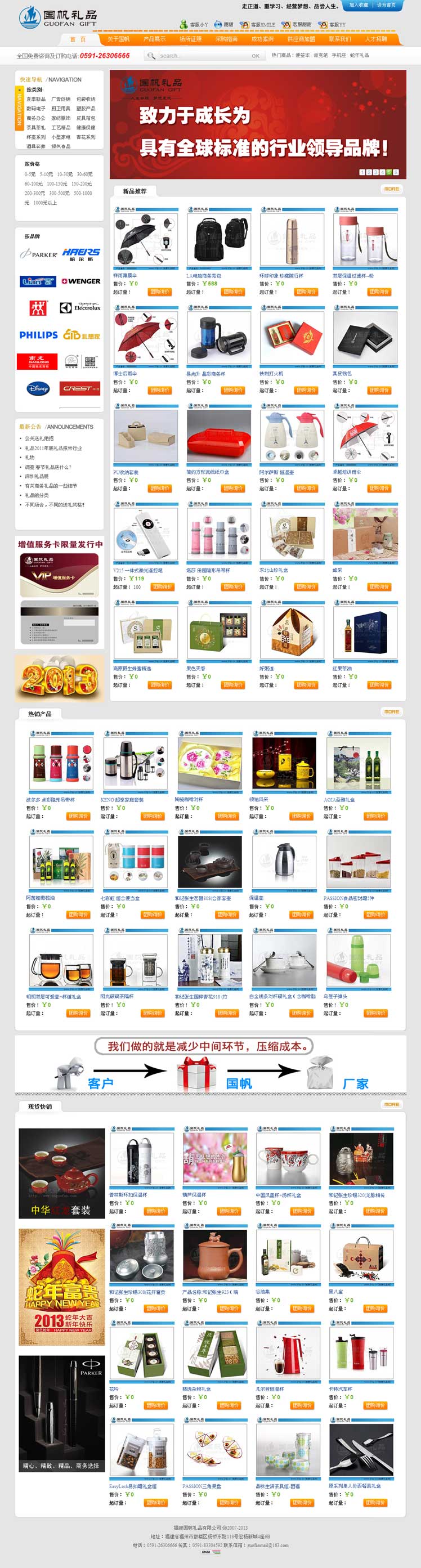
Task: Open MORE in the 新品推荐 section
Action: [x=392, y=189]
